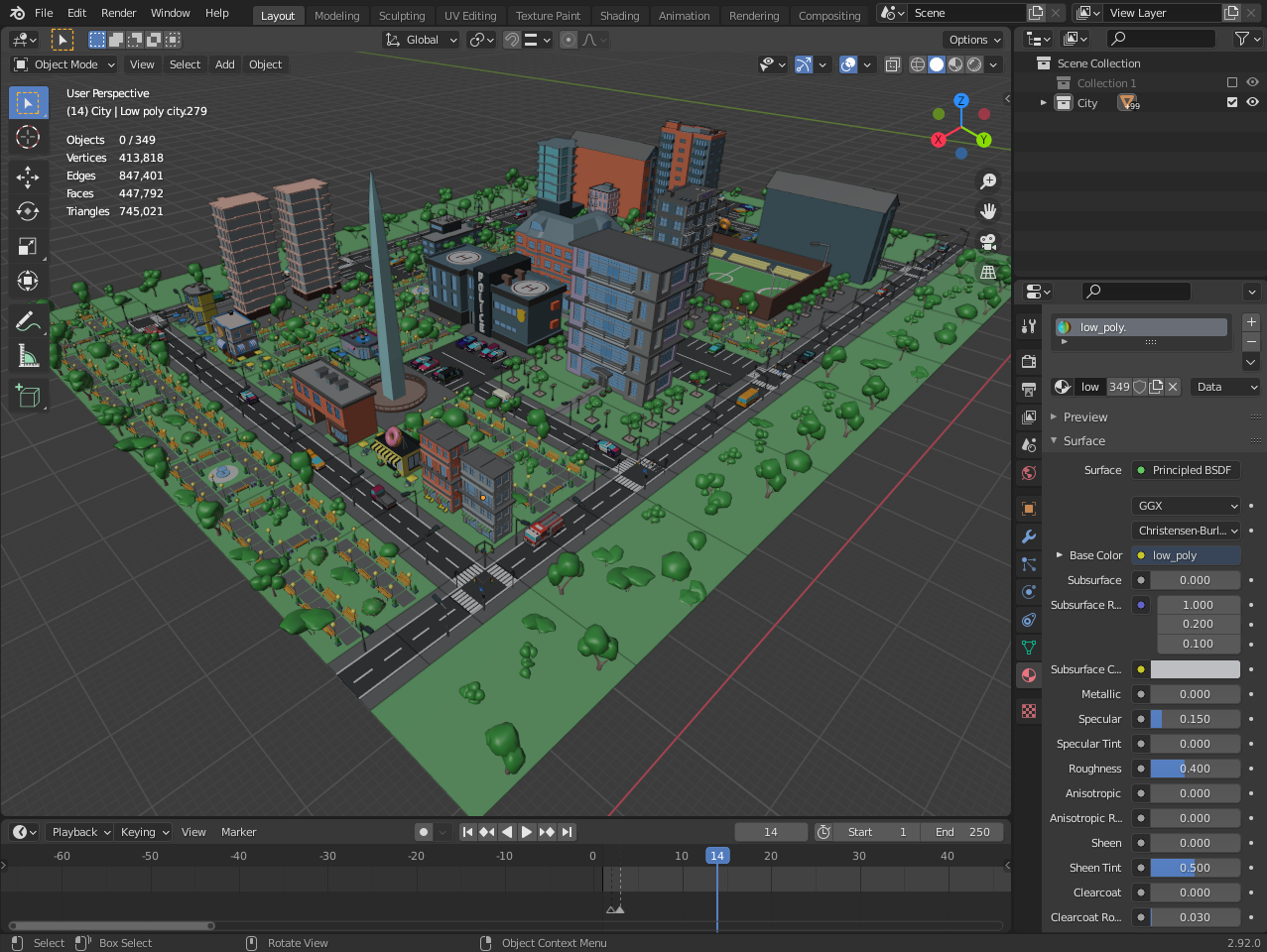Open the Render menu
The width and height of the screenshot is (1267, 952).
click(118, 13)
